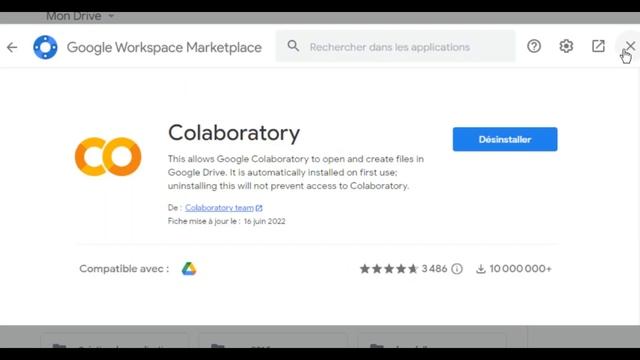Click the Google Workspace Marketplace logo
The image size is (640, 360).
click(x=45, y=47)
